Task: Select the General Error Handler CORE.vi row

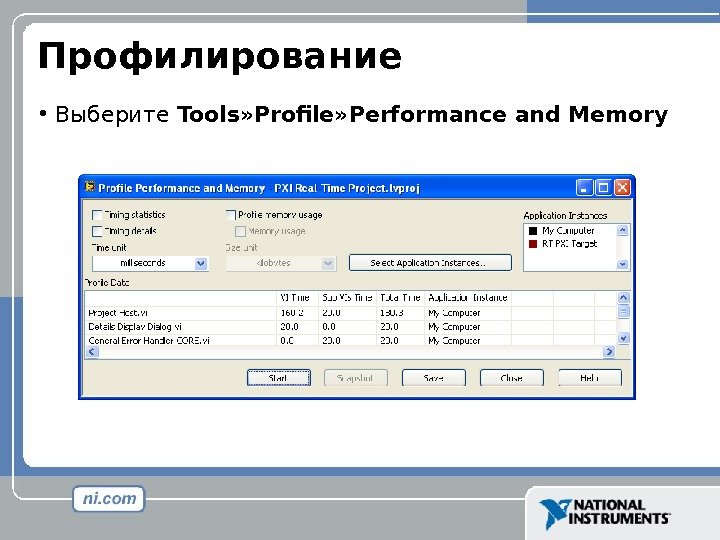Action: pyautogui.click(x=350, y=340)
